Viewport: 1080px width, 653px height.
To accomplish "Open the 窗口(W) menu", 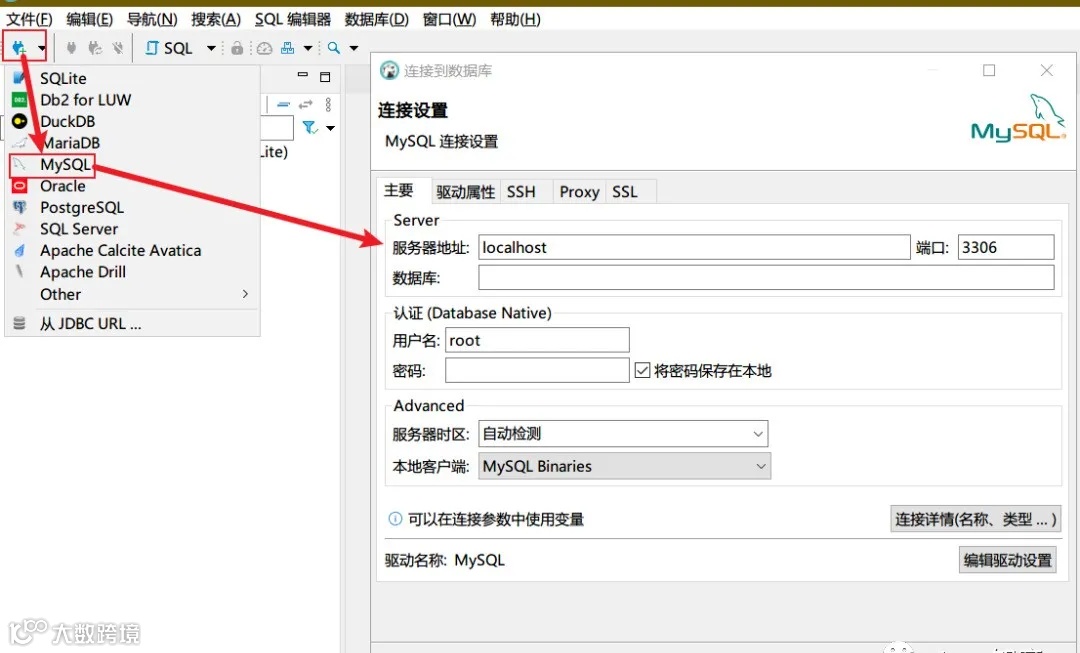I will pyautogui.click(x=449, y=19).
